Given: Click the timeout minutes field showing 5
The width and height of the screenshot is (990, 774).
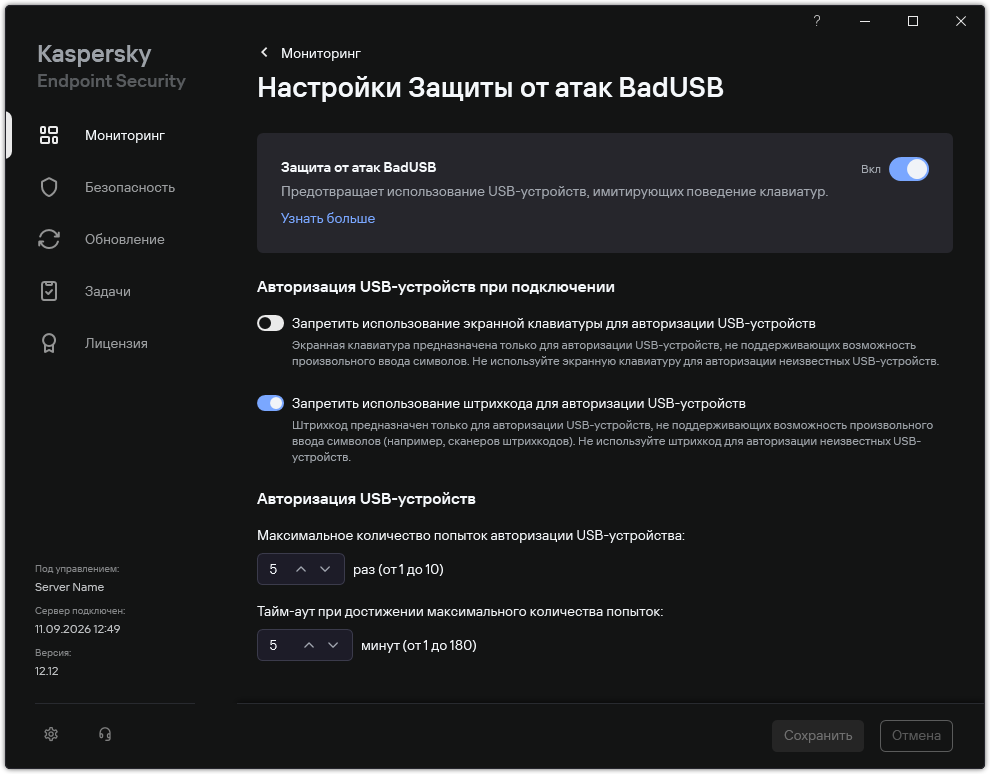Looking at the screenshot, I should coord(304,645).
